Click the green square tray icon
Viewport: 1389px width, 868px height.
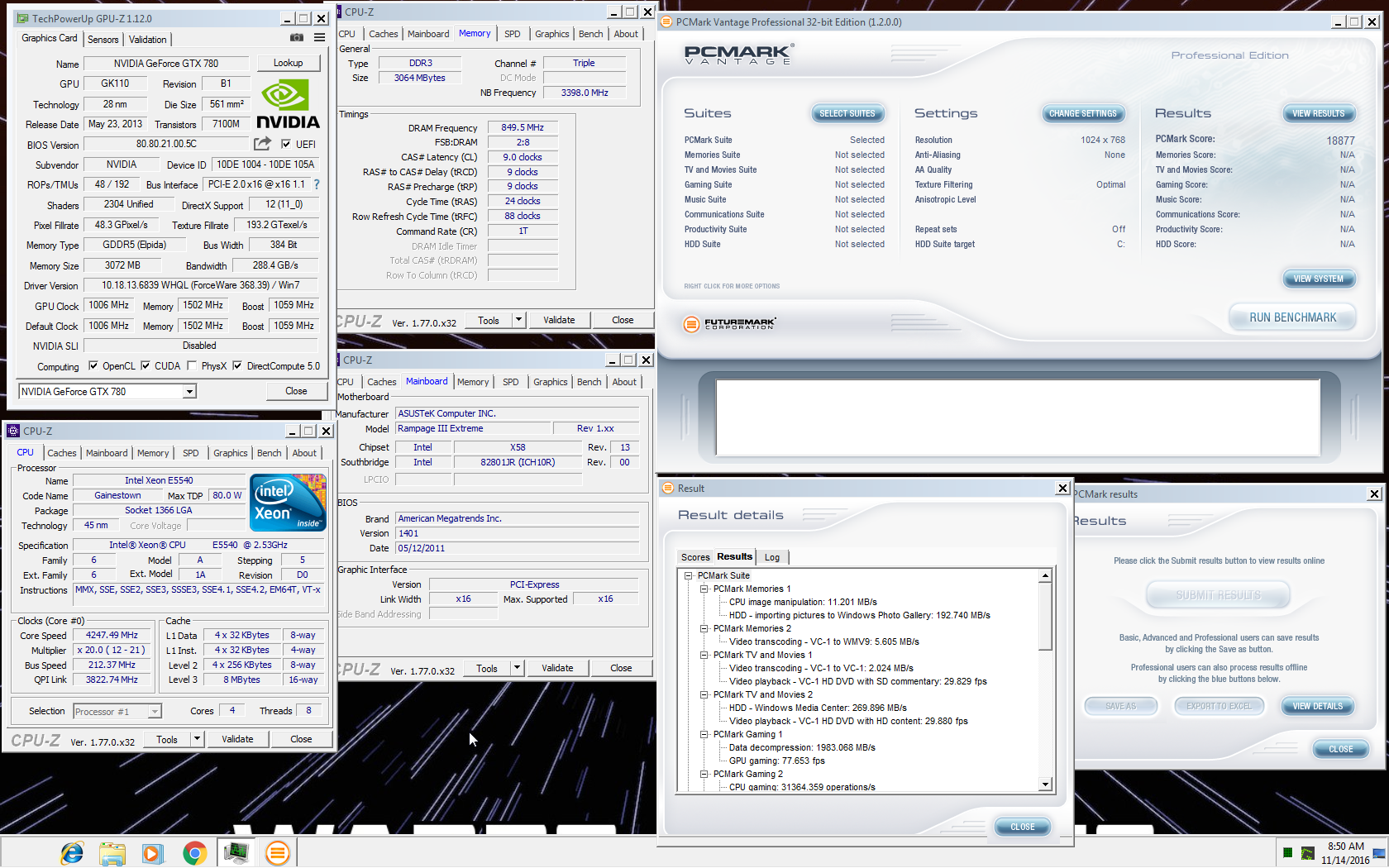1287,853
